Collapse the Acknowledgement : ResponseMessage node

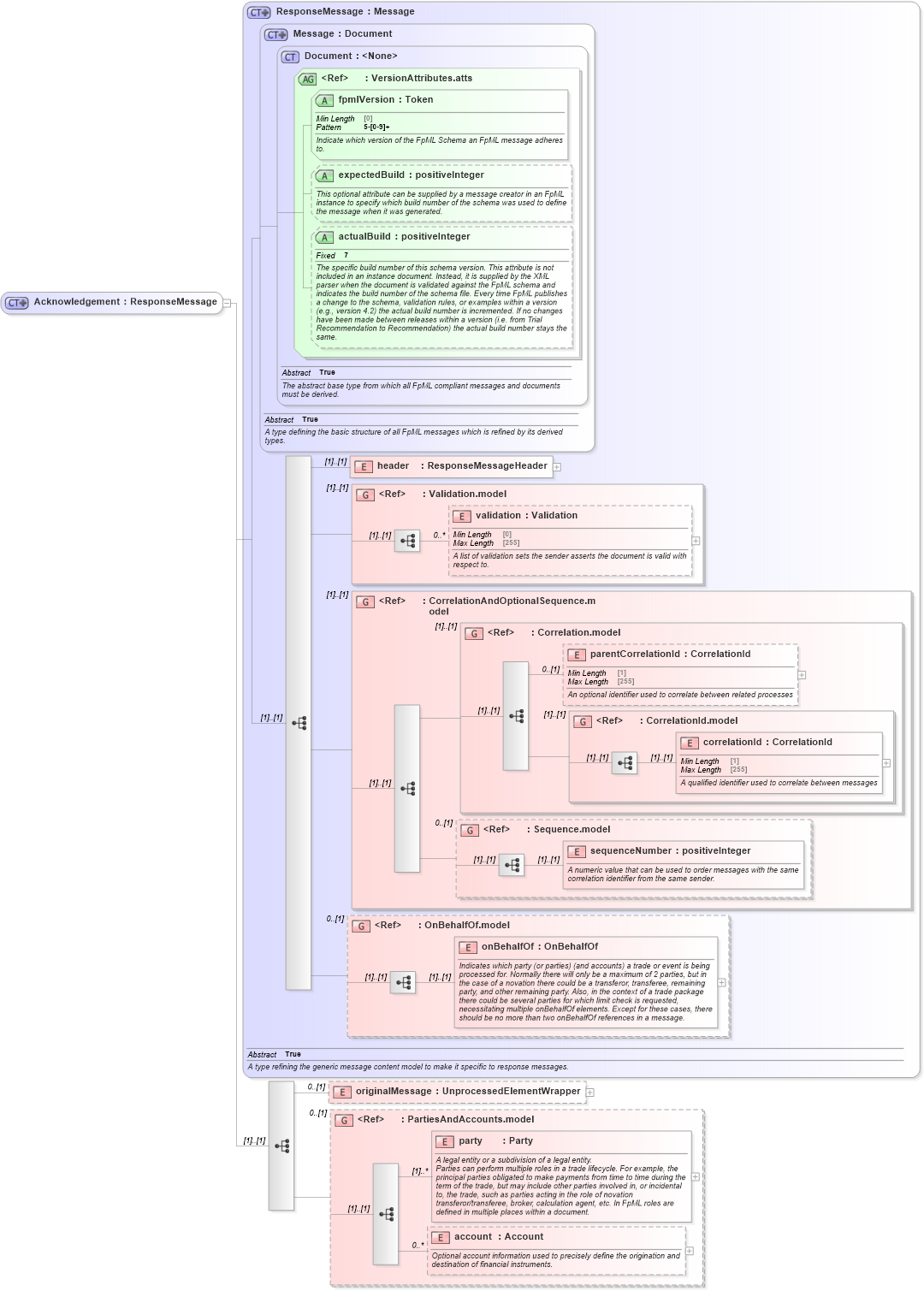click(226, 301)
